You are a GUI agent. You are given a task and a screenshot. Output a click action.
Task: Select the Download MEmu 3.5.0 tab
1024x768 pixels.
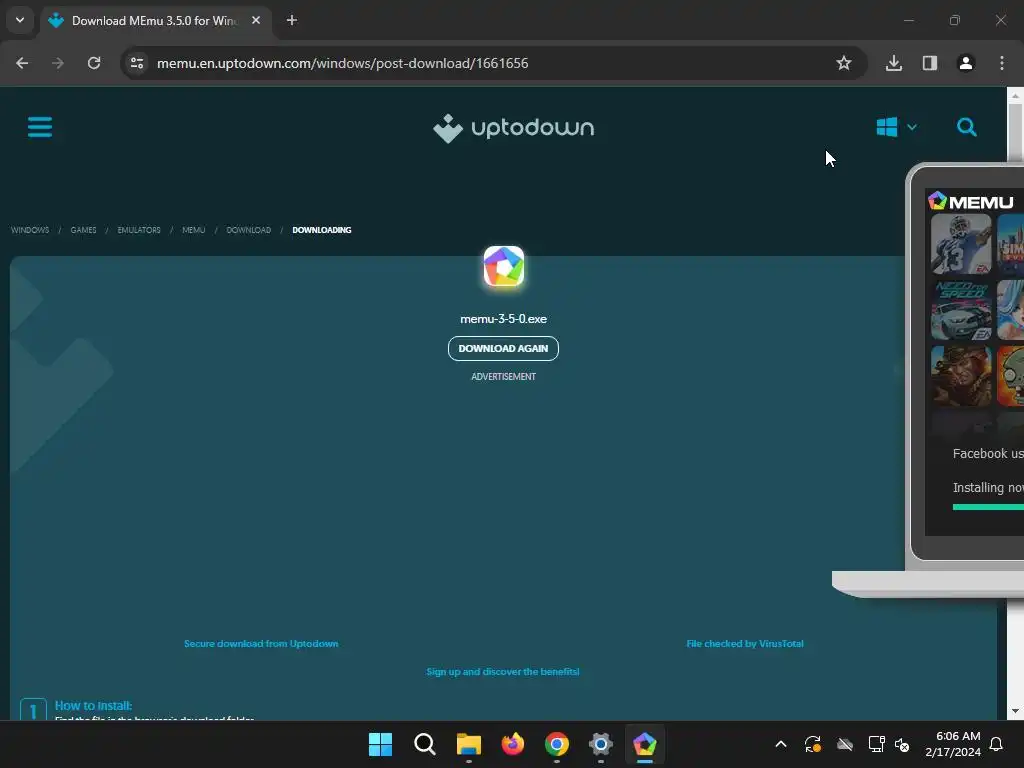155,21
